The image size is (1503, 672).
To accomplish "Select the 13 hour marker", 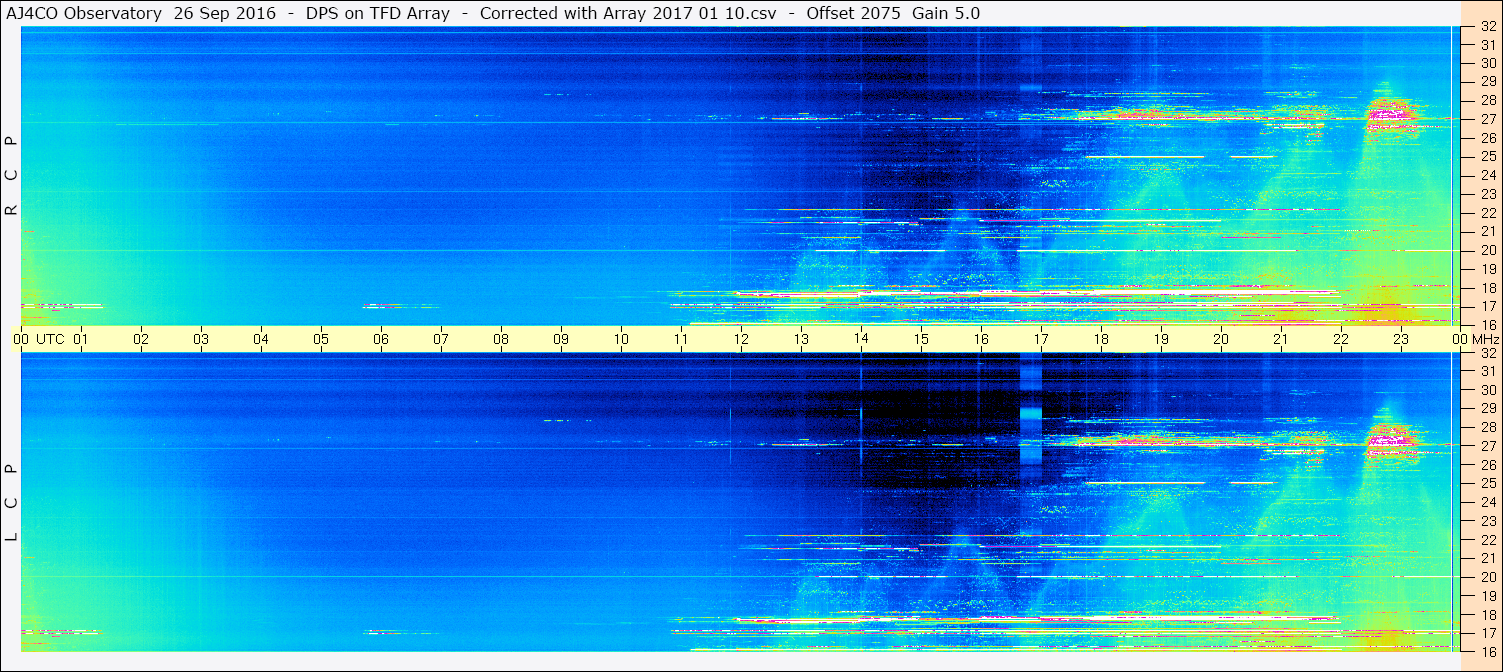I will [801, 339].
